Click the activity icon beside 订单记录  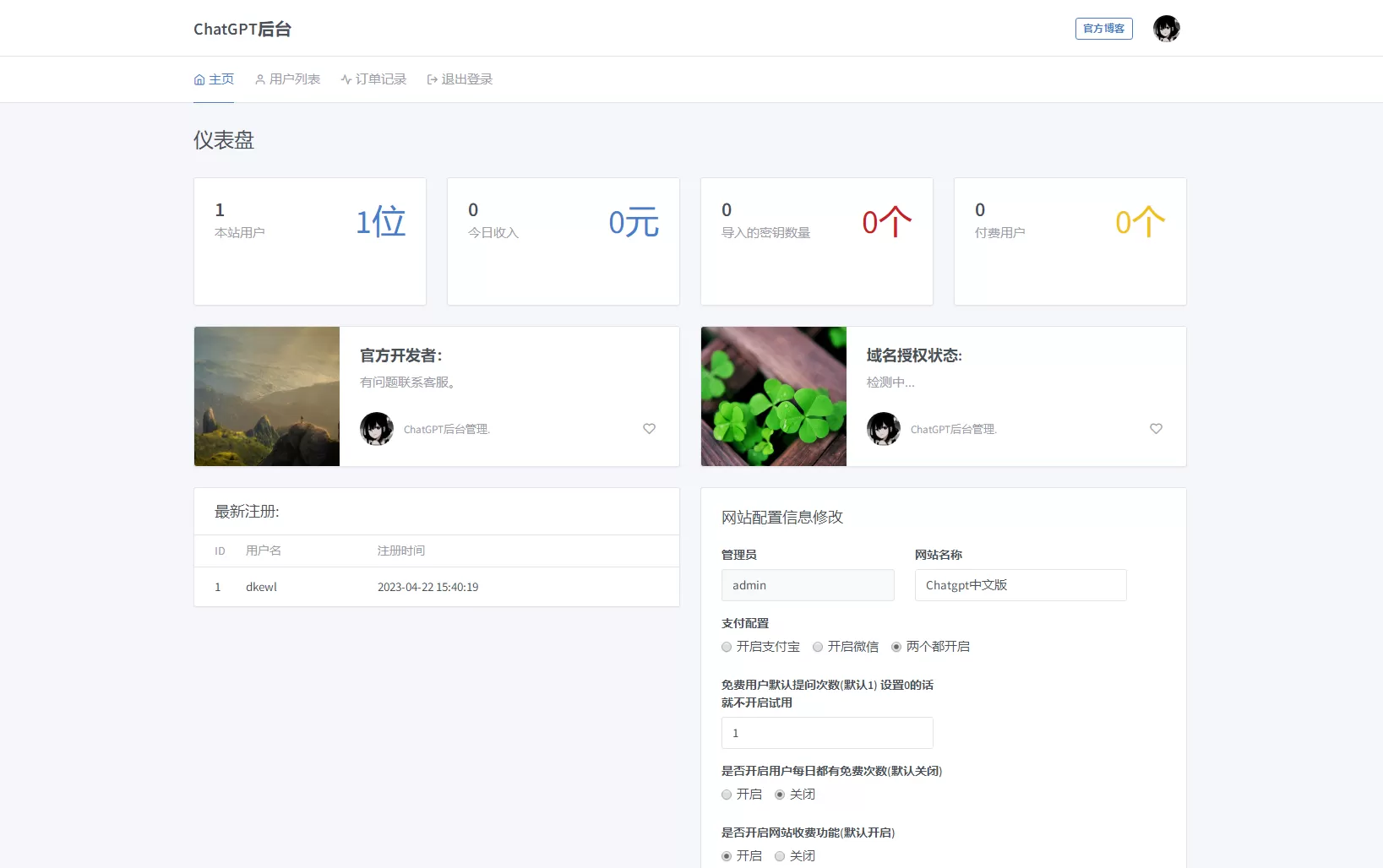tap(346, 79)
